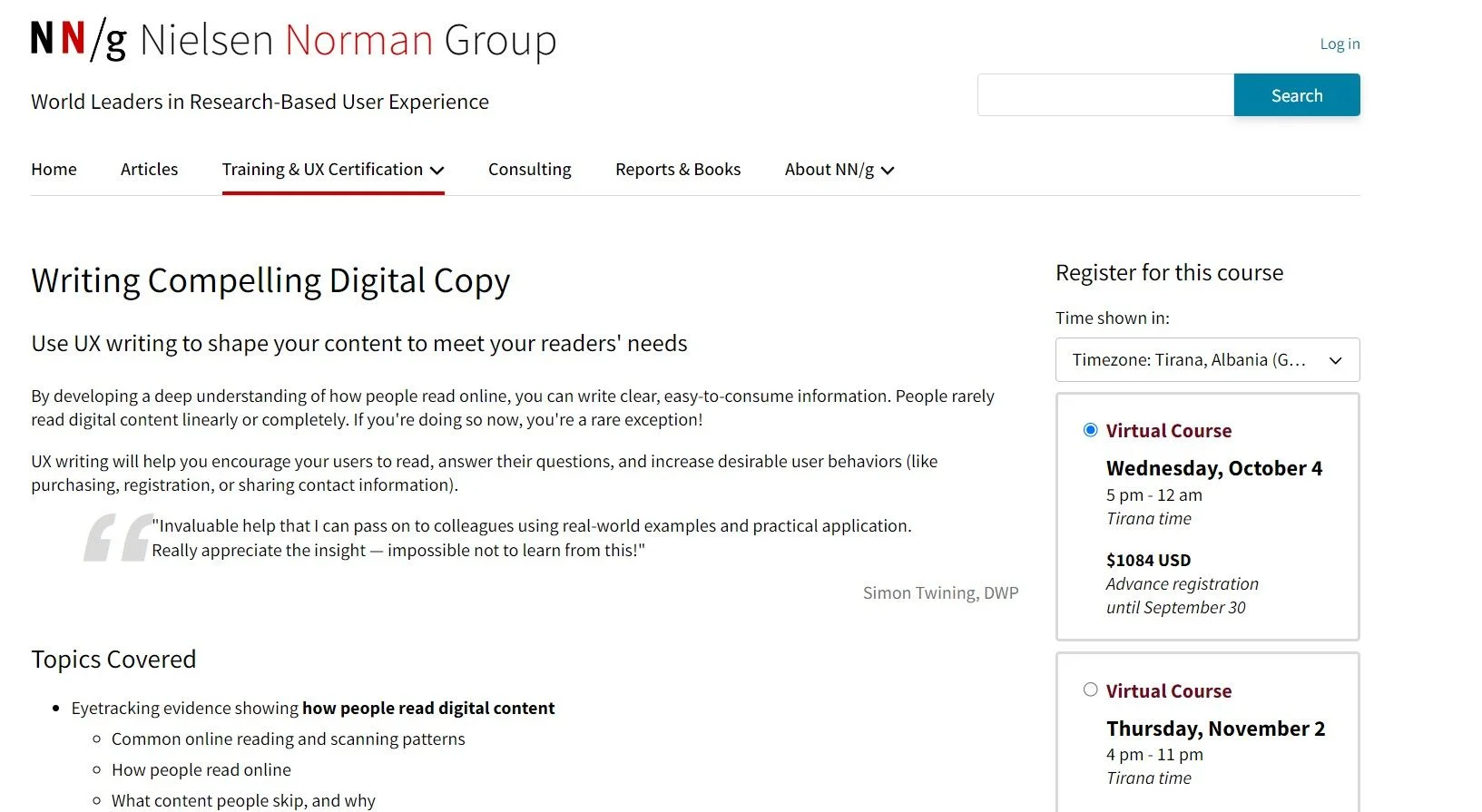
Task: Click the Nielsen Norman Group wordmark
Action: tap(348, 41)
